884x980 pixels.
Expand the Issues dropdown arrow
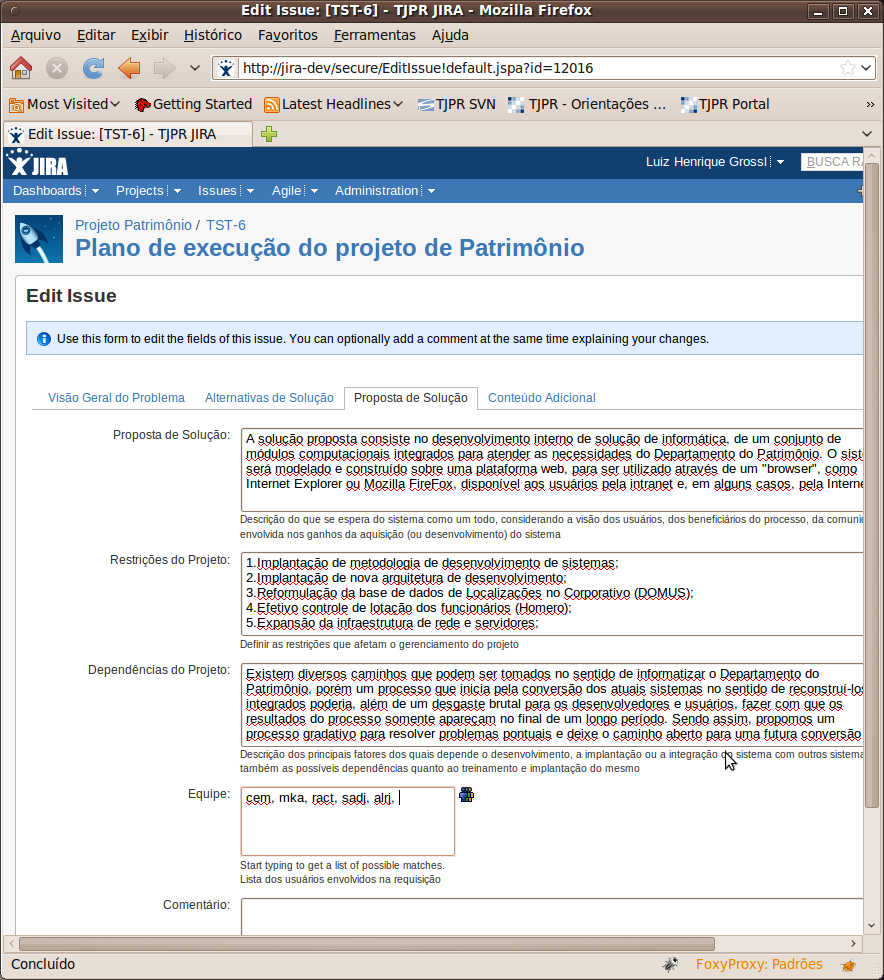pyautogui.click(x=250, y=191)
